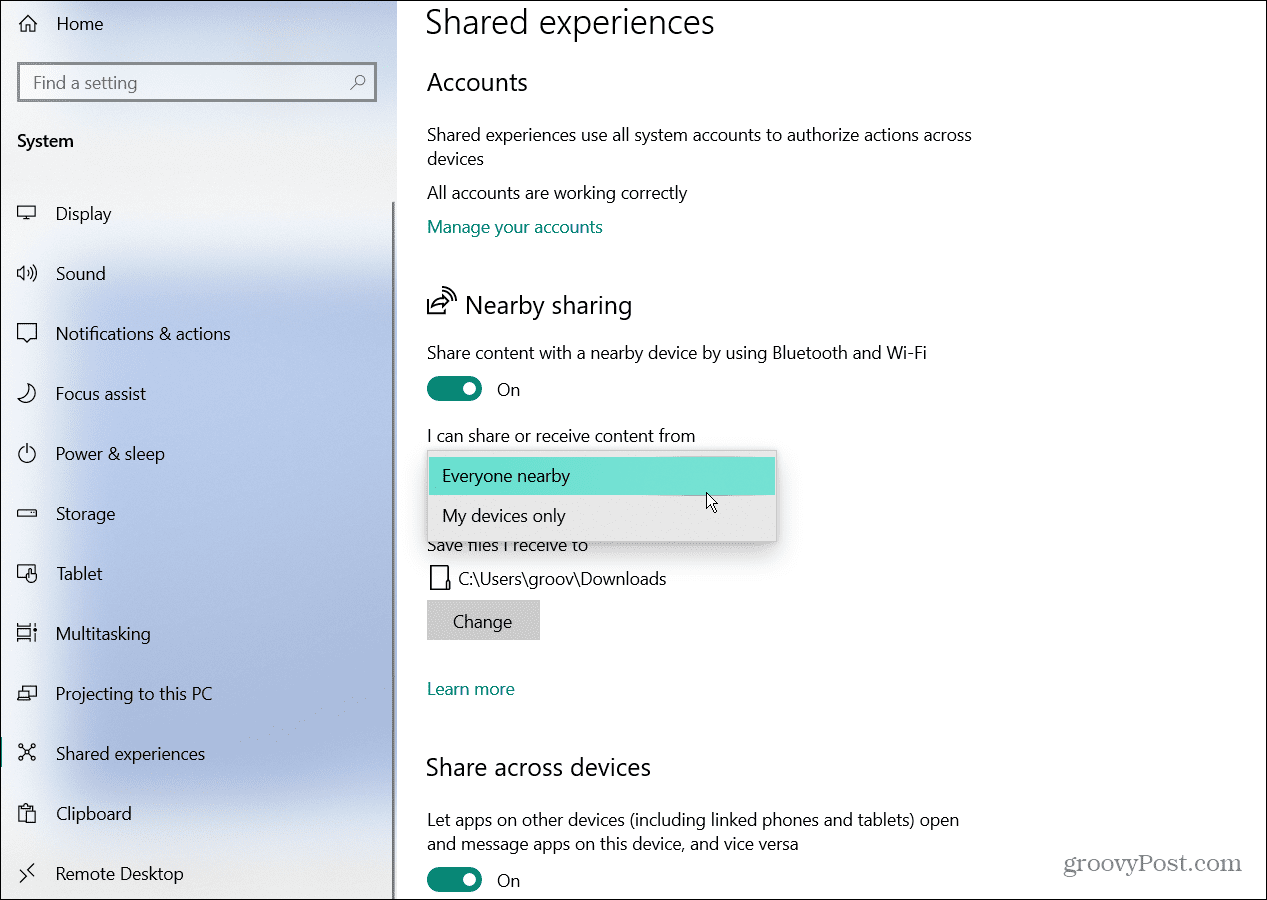The width and height of the screenshot is (1267, 900).
Task: Disable the Share across devices toggle
Action: coord(455,880)
